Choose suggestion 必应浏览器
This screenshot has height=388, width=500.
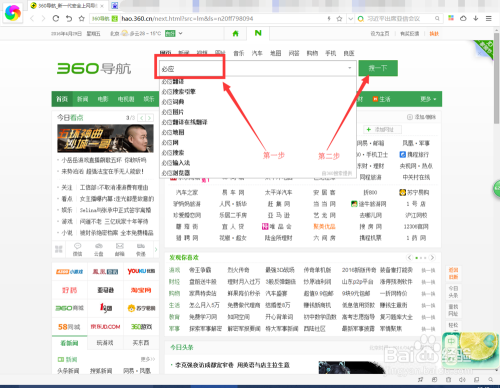point(176,173)
